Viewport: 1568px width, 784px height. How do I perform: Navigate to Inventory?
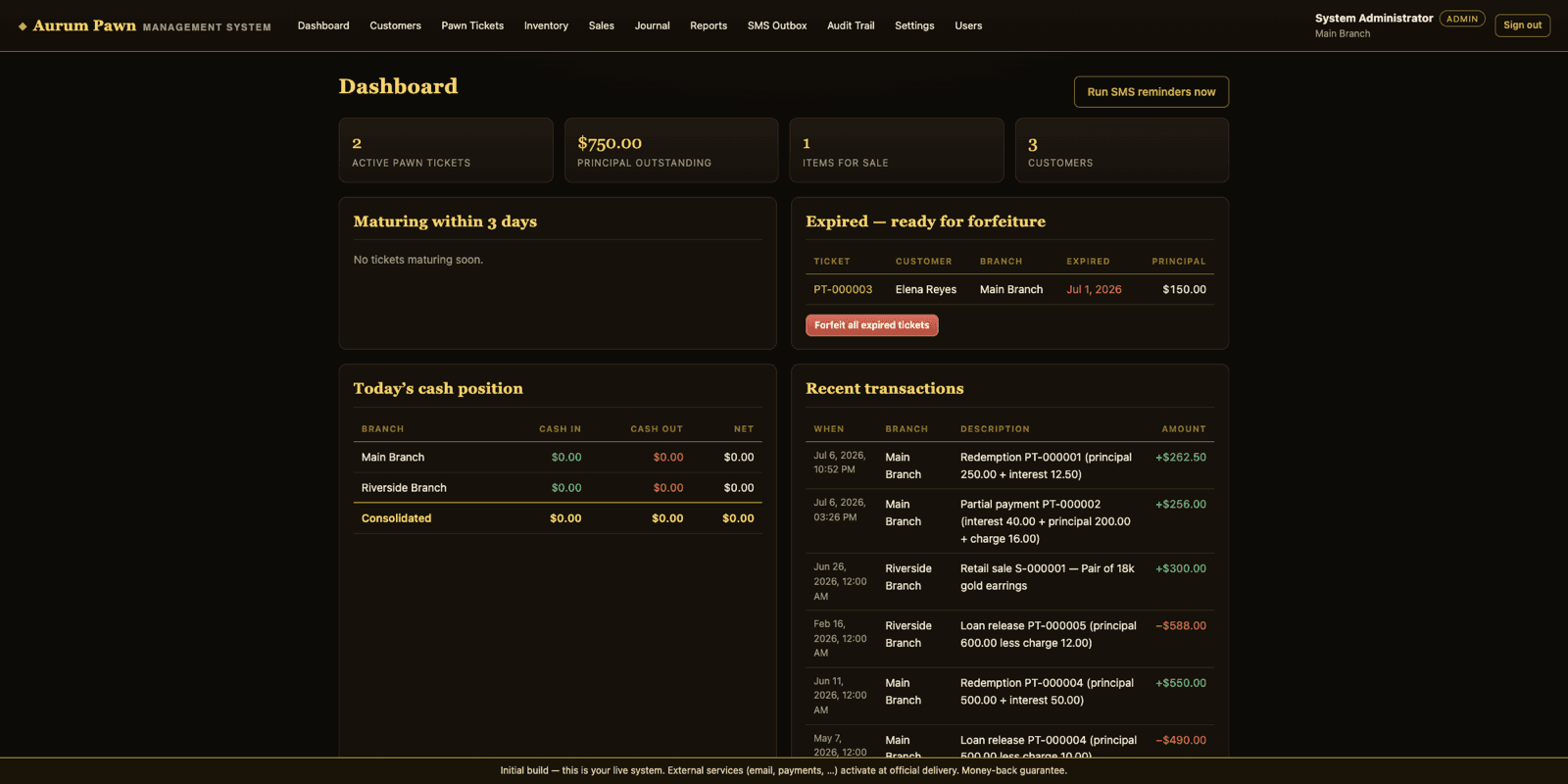point(546,25)
